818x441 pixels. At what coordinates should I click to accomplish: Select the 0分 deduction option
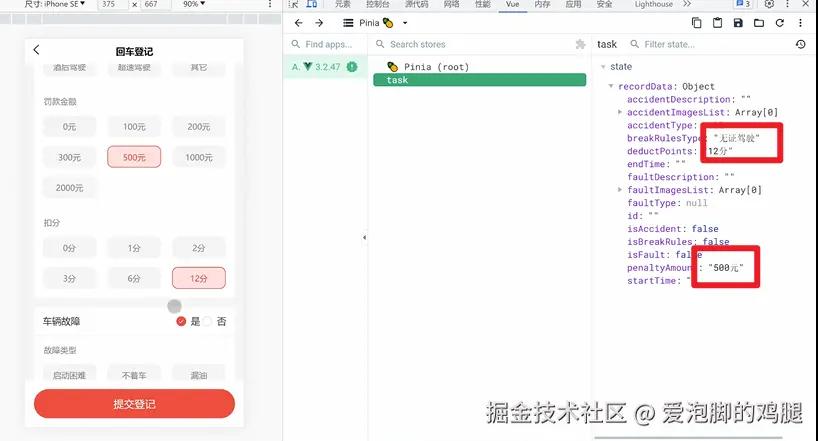tap(69, 248)
